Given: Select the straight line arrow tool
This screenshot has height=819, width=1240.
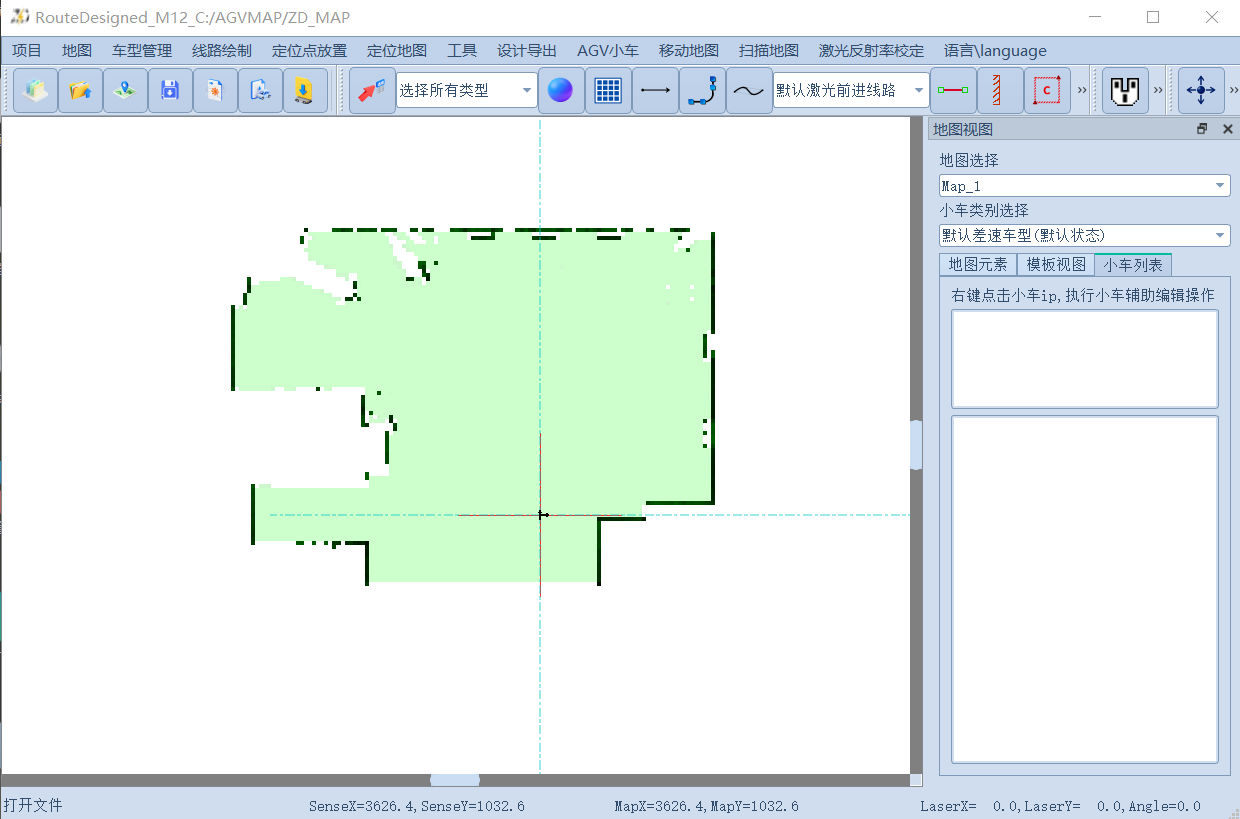Looking at the screenshot, I should [655, 91].
